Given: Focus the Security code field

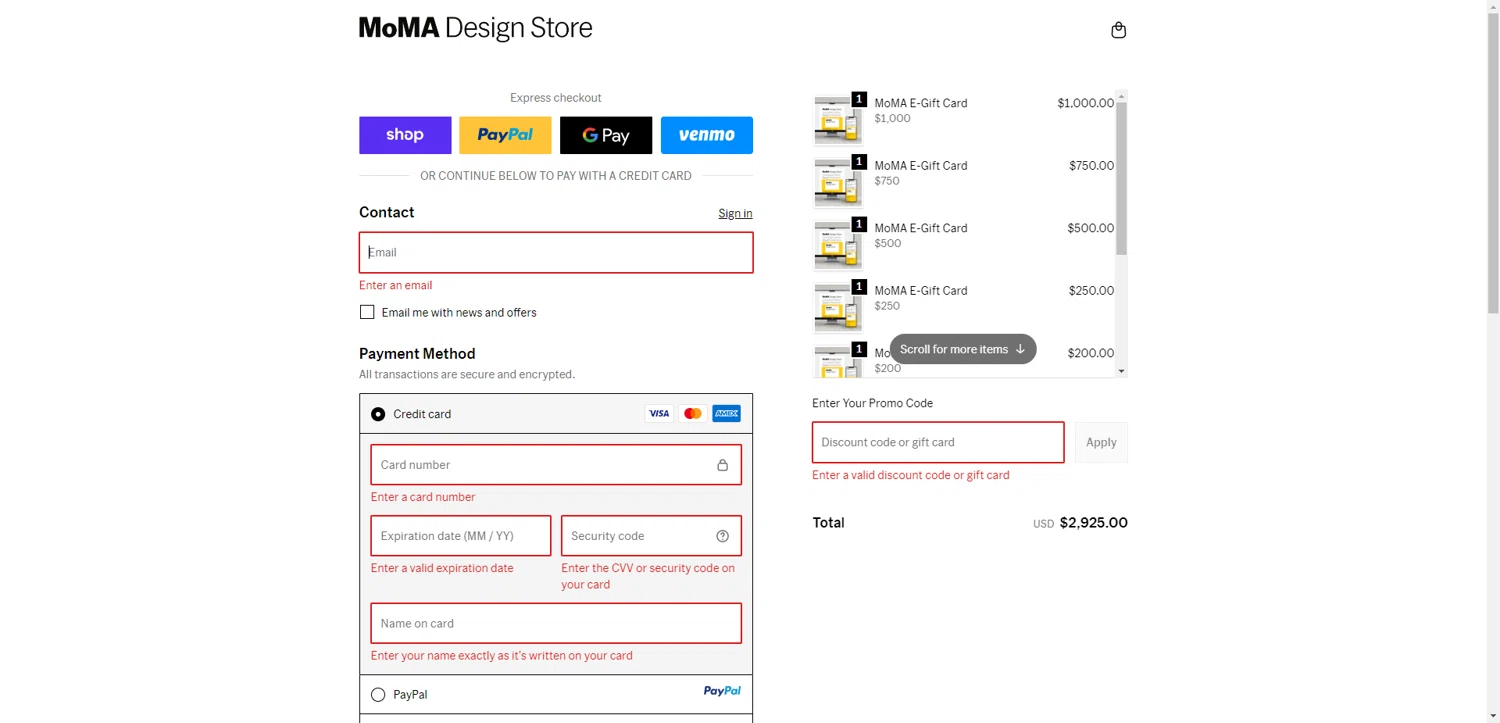Looking at the screenshot, I should (x=651, y=536).
